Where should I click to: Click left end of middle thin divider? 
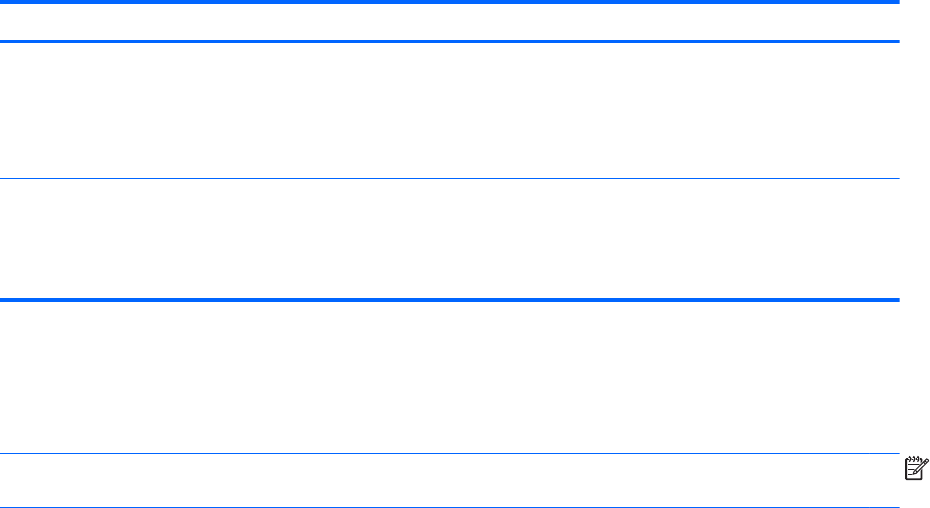pyautogui.click(x=4, y=179)
